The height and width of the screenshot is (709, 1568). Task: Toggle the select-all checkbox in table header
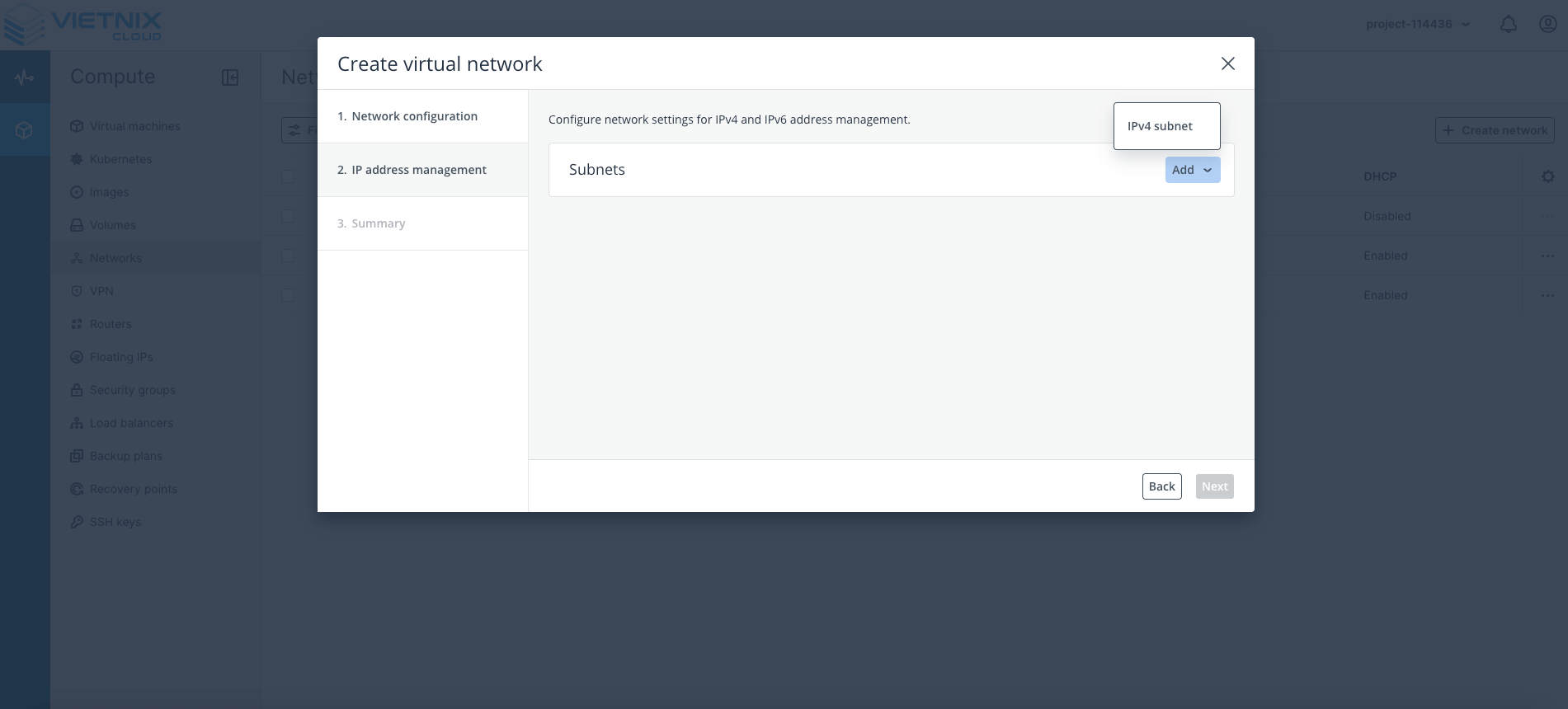coord(288,176)
